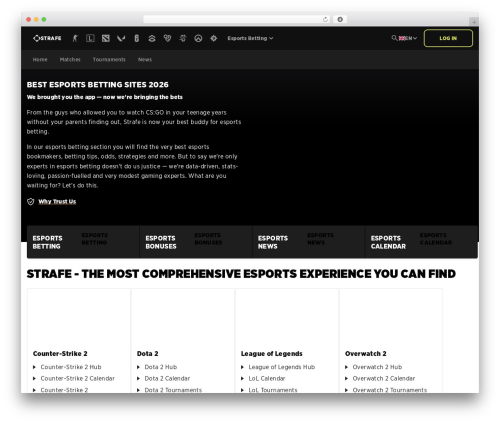This screenshot has width=500, height=423.
Task: Open the Dota 2 Hub link
Action: coord(161,367)
